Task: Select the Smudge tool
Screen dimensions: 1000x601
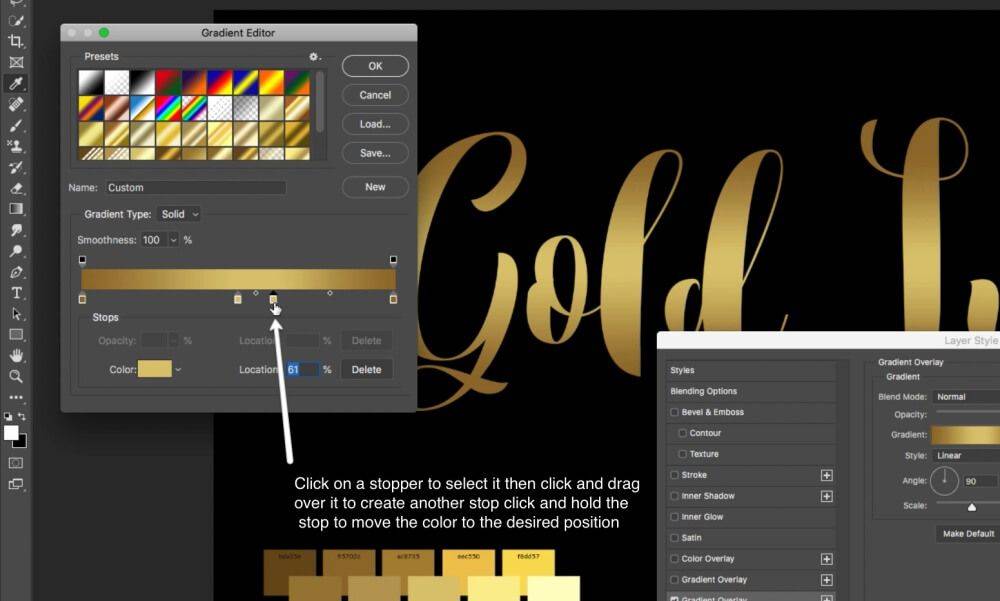Action: [16, 230]
